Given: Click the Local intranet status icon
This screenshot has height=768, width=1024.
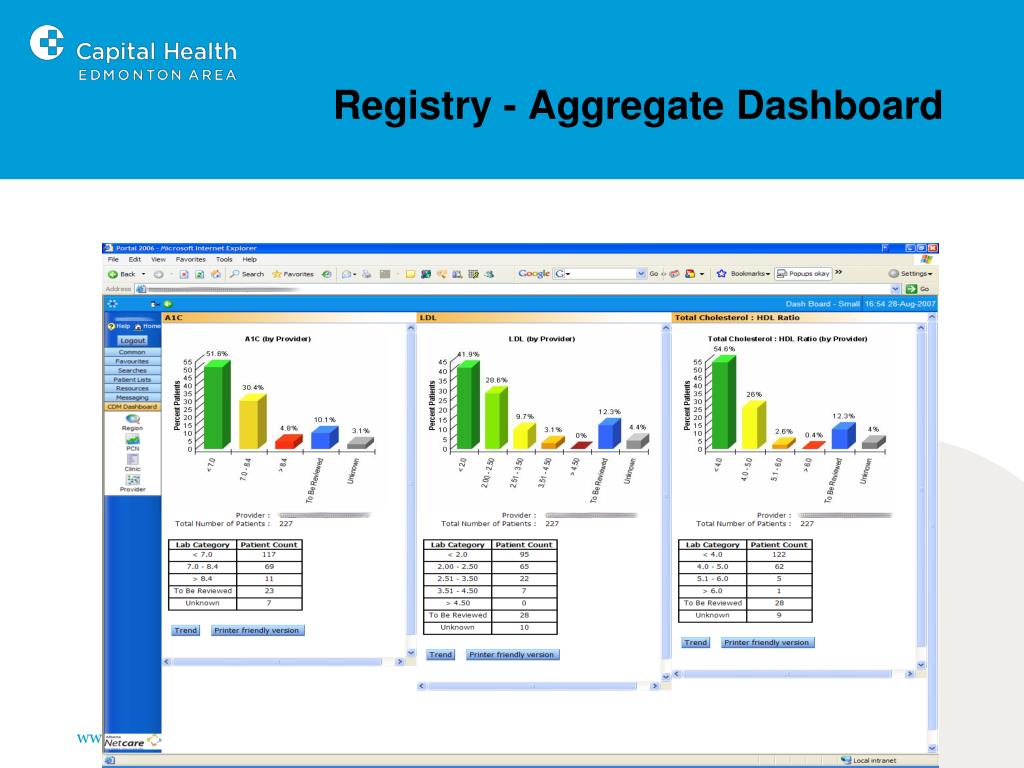Looking at the screenshot, I should coord(846,760).
